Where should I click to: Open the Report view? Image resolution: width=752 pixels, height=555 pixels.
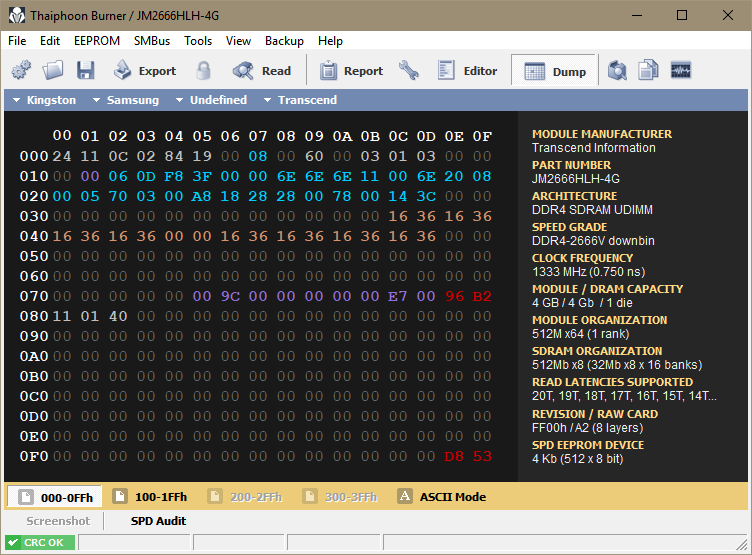(x=351, y=71)
